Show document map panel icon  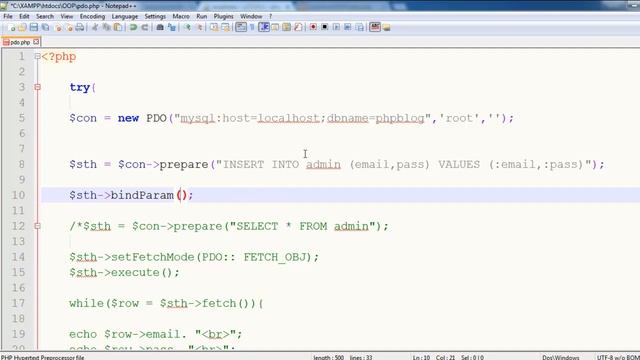(x=287, y=27)
